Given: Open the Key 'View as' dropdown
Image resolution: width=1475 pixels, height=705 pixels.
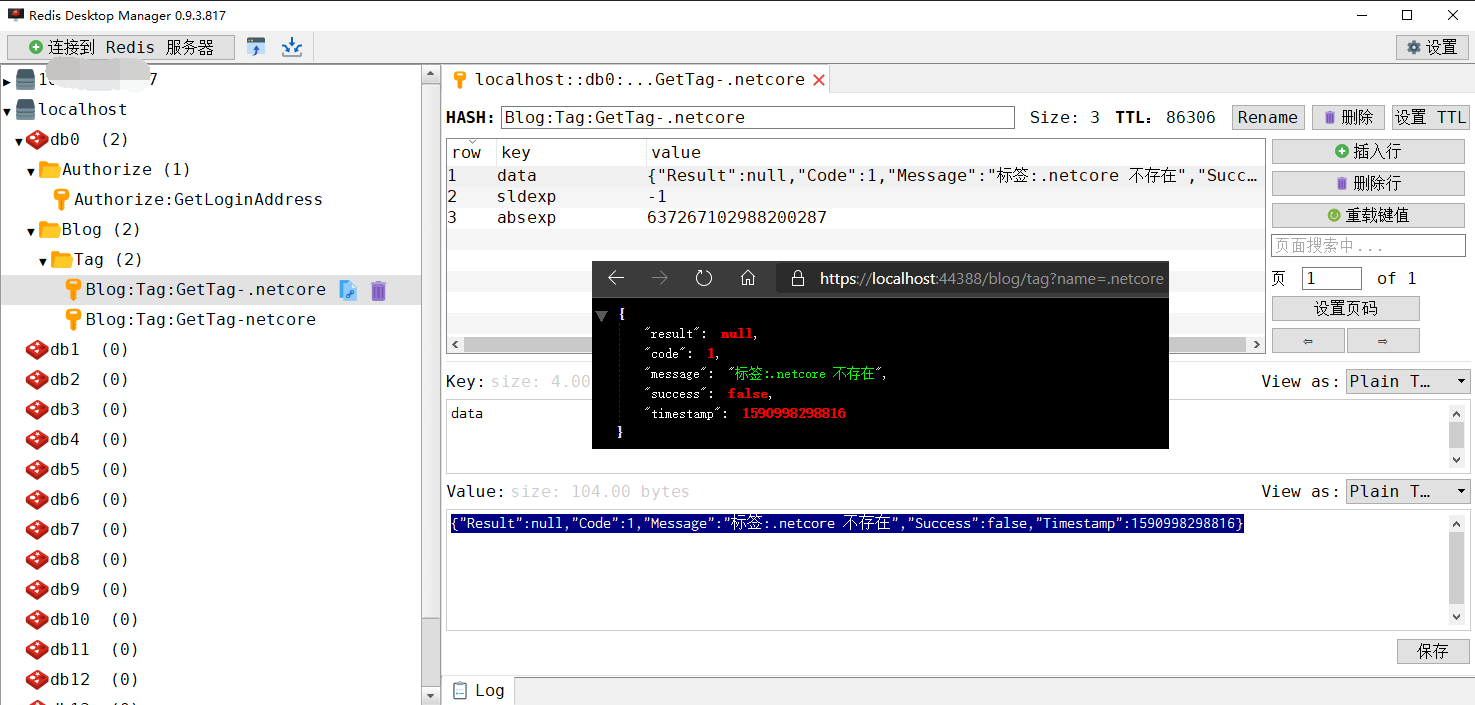Looking at the screenshot, I should (1407, 381).
